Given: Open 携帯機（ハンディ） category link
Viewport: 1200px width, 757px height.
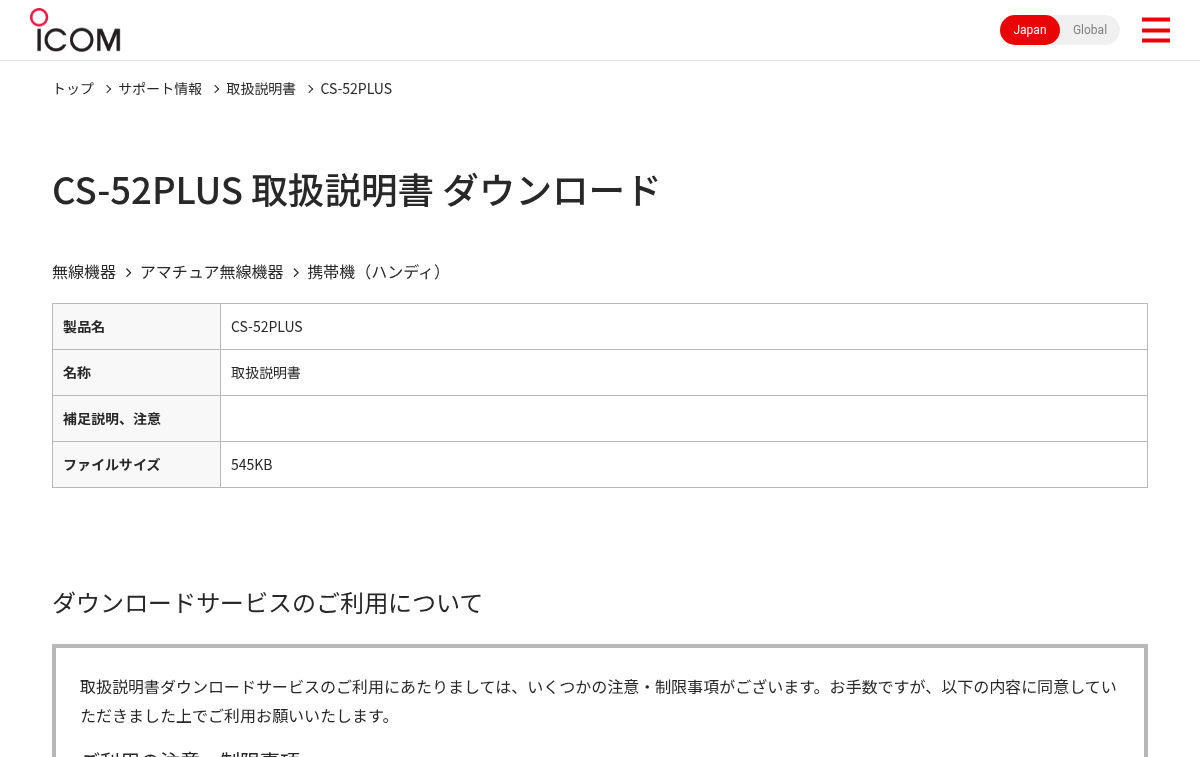Looking at the screenshot, I should (x=377, y=272).
